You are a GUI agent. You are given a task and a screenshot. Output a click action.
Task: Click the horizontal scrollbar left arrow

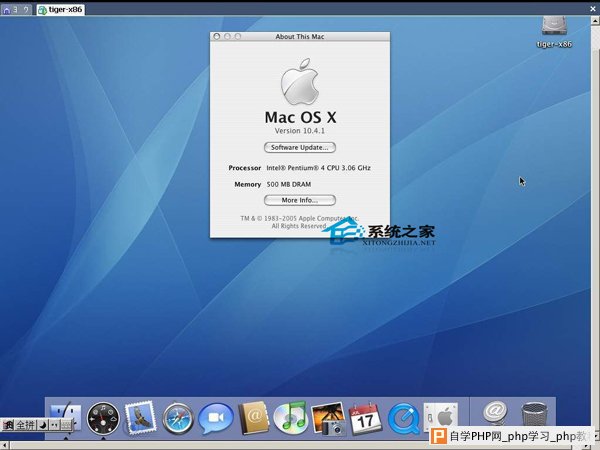click(5, 445)
